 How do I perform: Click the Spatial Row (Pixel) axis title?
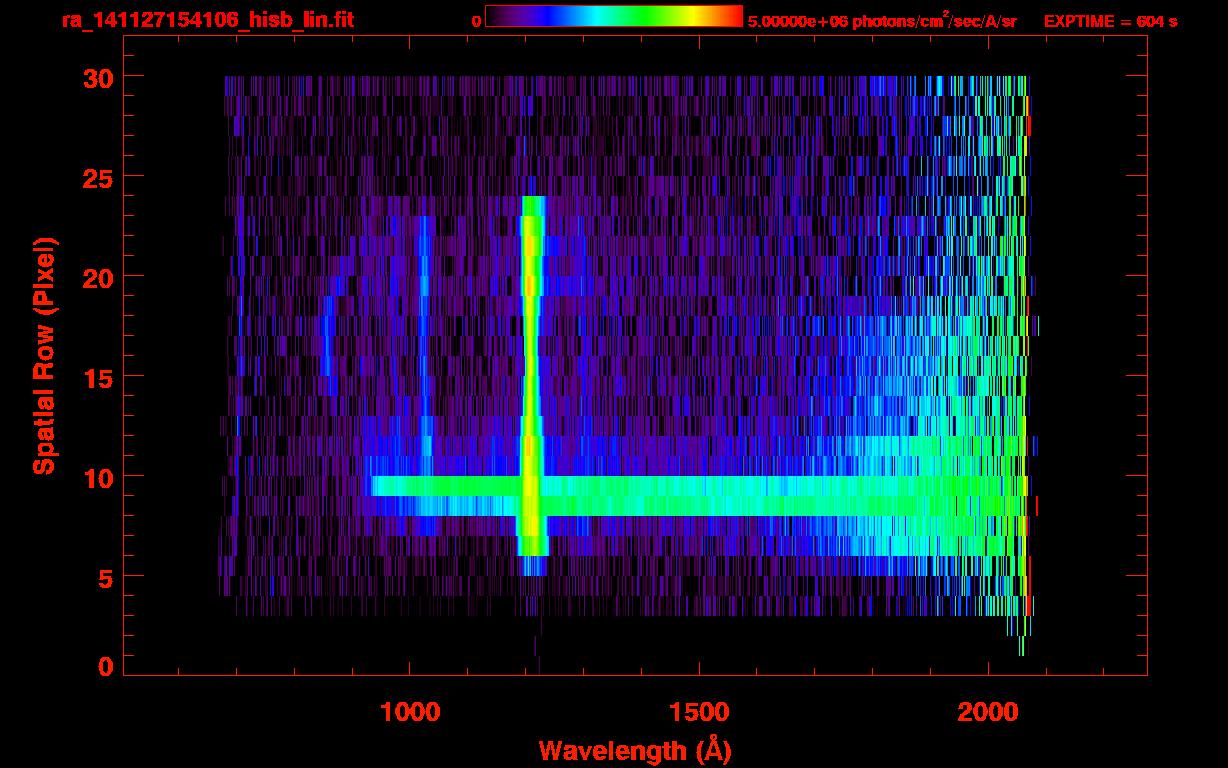point(44,356)
